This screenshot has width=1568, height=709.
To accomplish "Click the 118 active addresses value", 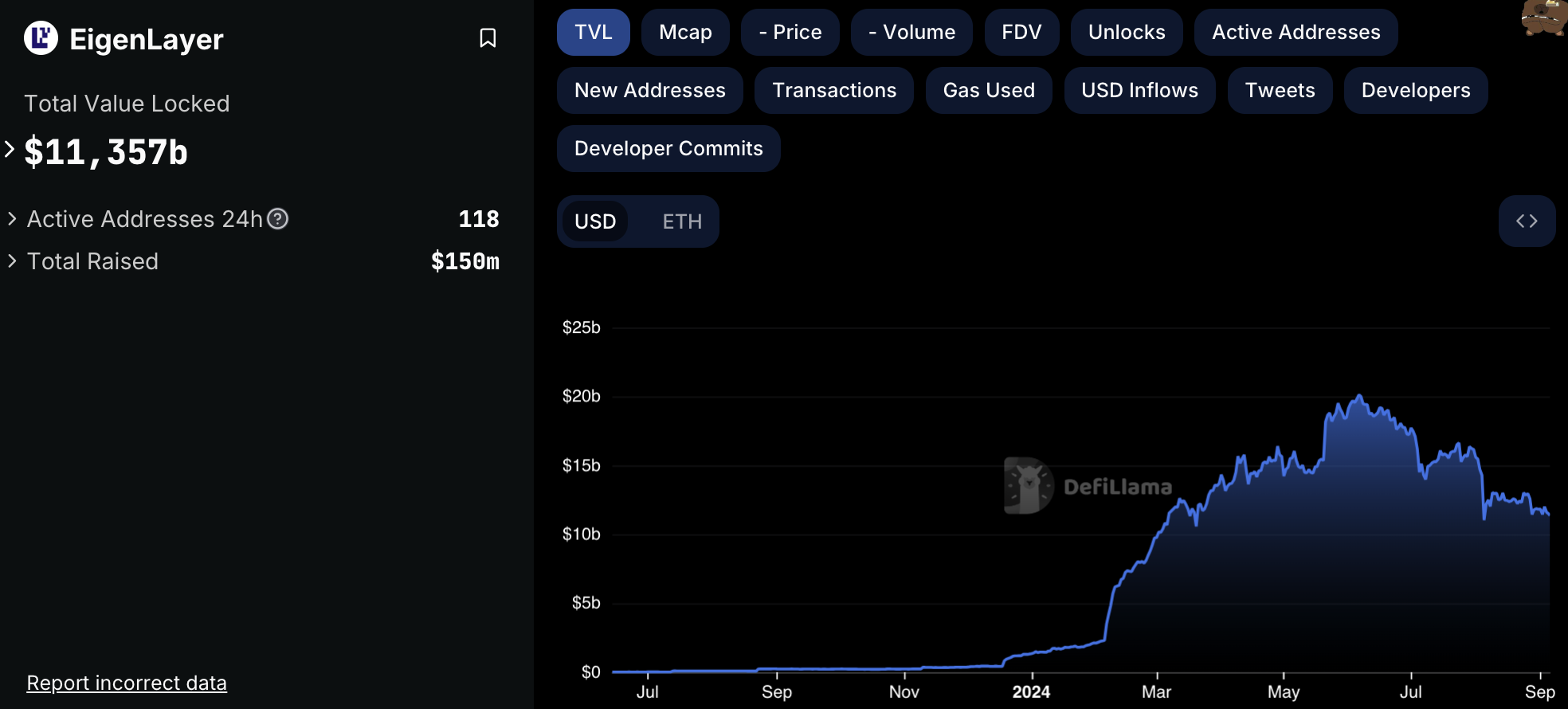I will [479, 219].
